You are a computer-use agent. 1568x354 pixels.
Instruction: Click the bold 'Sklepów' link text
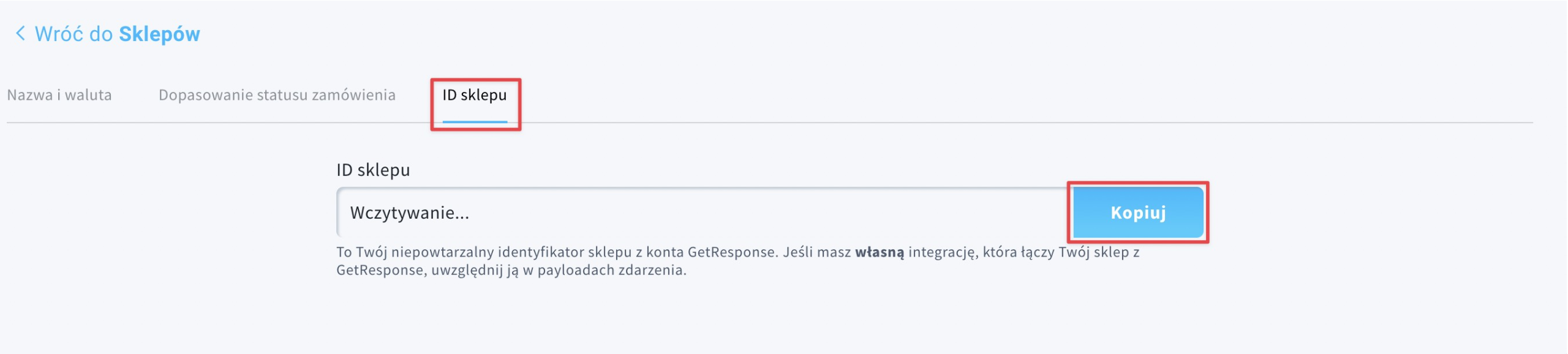pyautogui.click(x=159, y=34)
